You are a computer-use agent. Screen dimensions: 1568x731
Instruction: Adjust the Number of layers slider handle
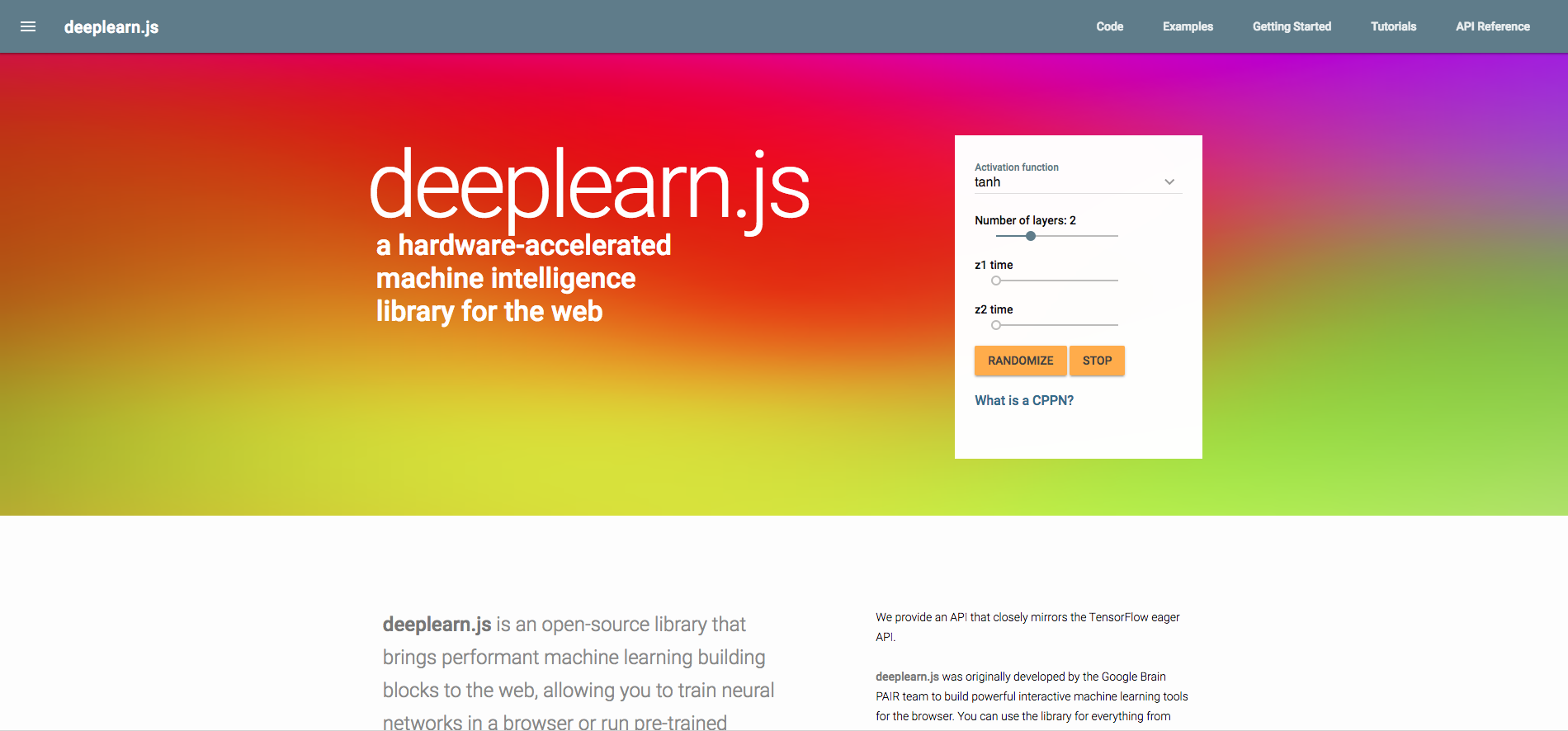click(x=1031, y=236)
